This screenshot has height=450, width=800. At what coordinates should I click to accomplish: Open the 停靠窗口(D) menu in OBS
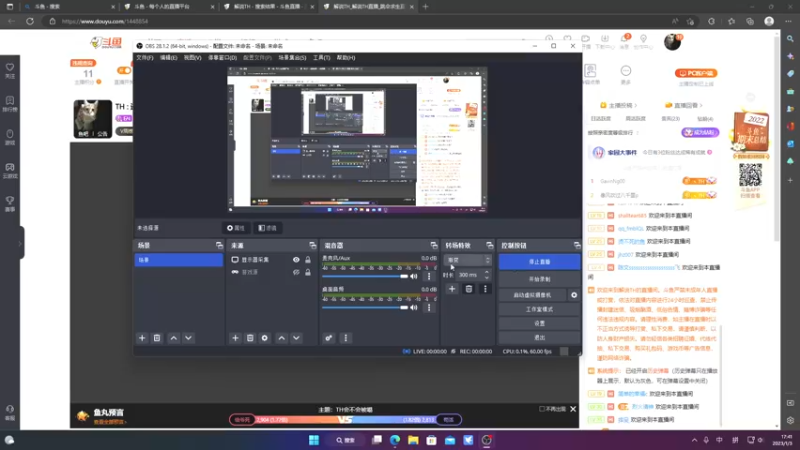[x=222, y=58]
